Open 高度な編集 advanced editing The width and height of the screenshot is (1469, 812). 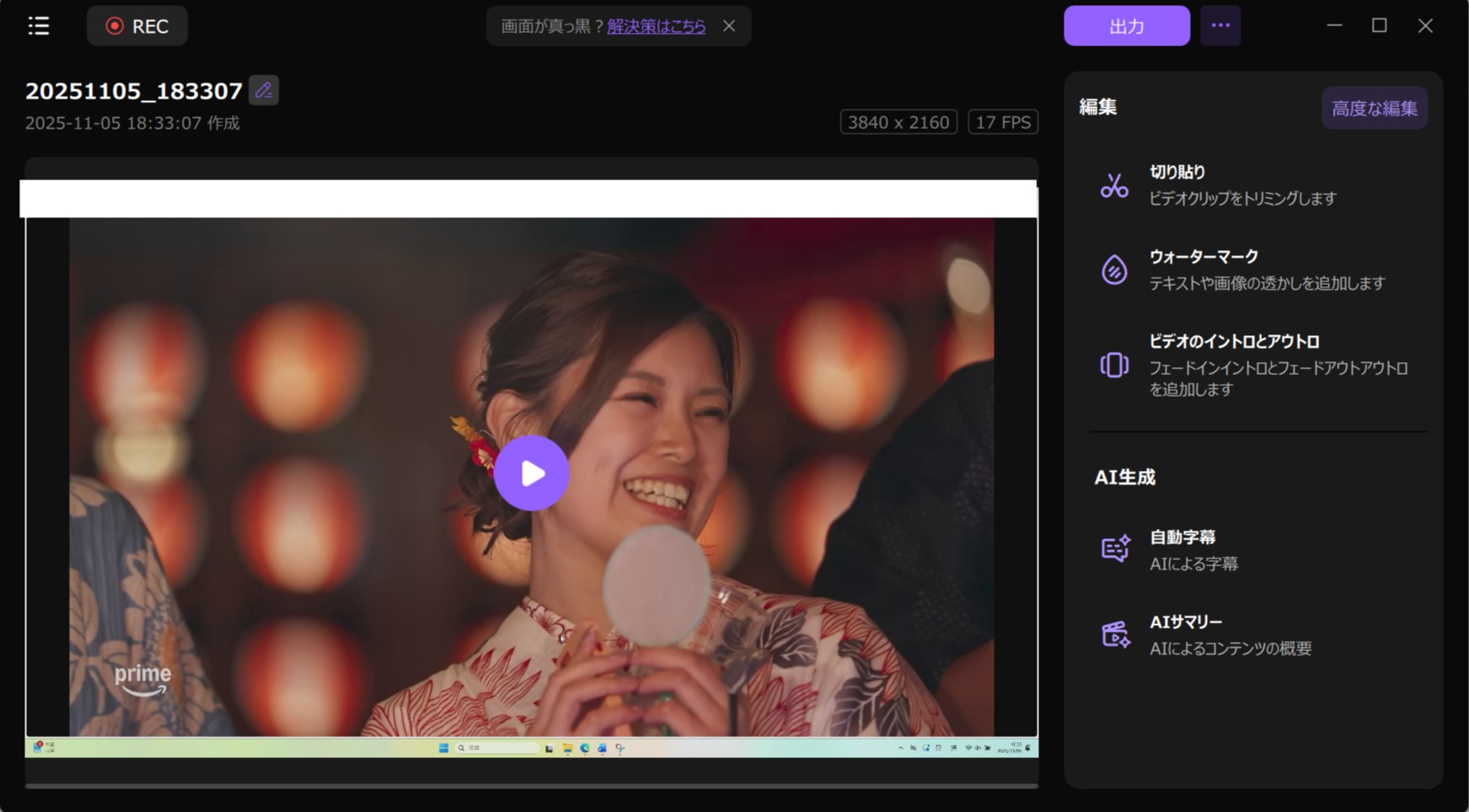tap(1374, 107)
